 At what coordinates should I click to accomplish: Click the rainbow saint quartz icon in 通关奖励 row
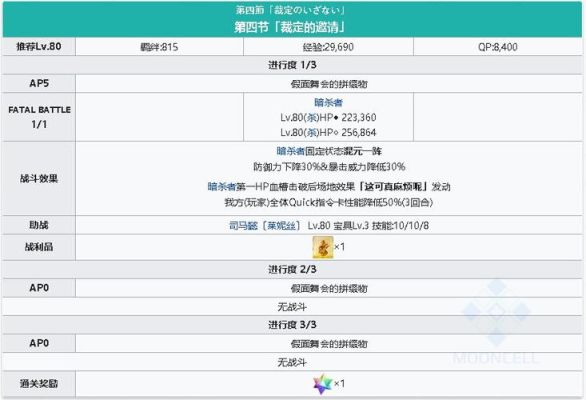coord(323,384)
